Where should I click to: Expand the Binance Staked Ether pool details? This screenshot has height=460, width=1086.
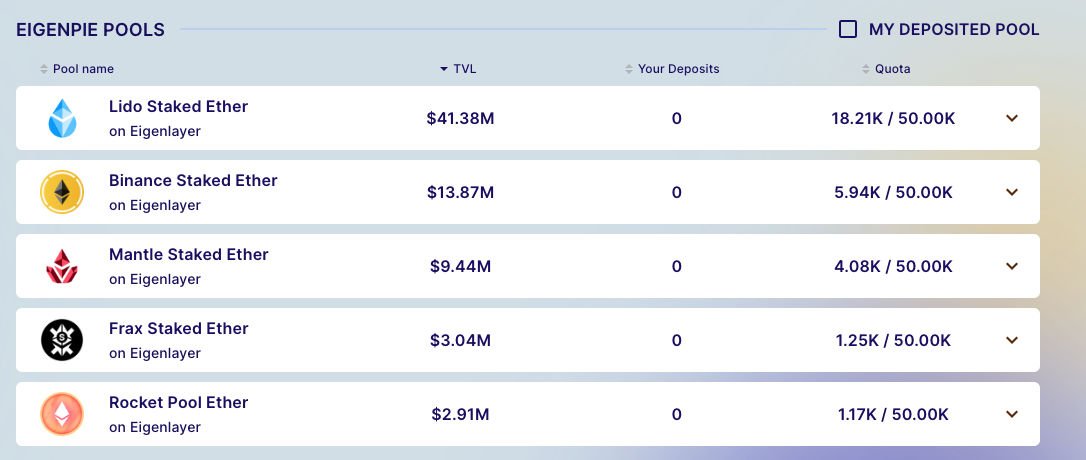click(1012, 192)
